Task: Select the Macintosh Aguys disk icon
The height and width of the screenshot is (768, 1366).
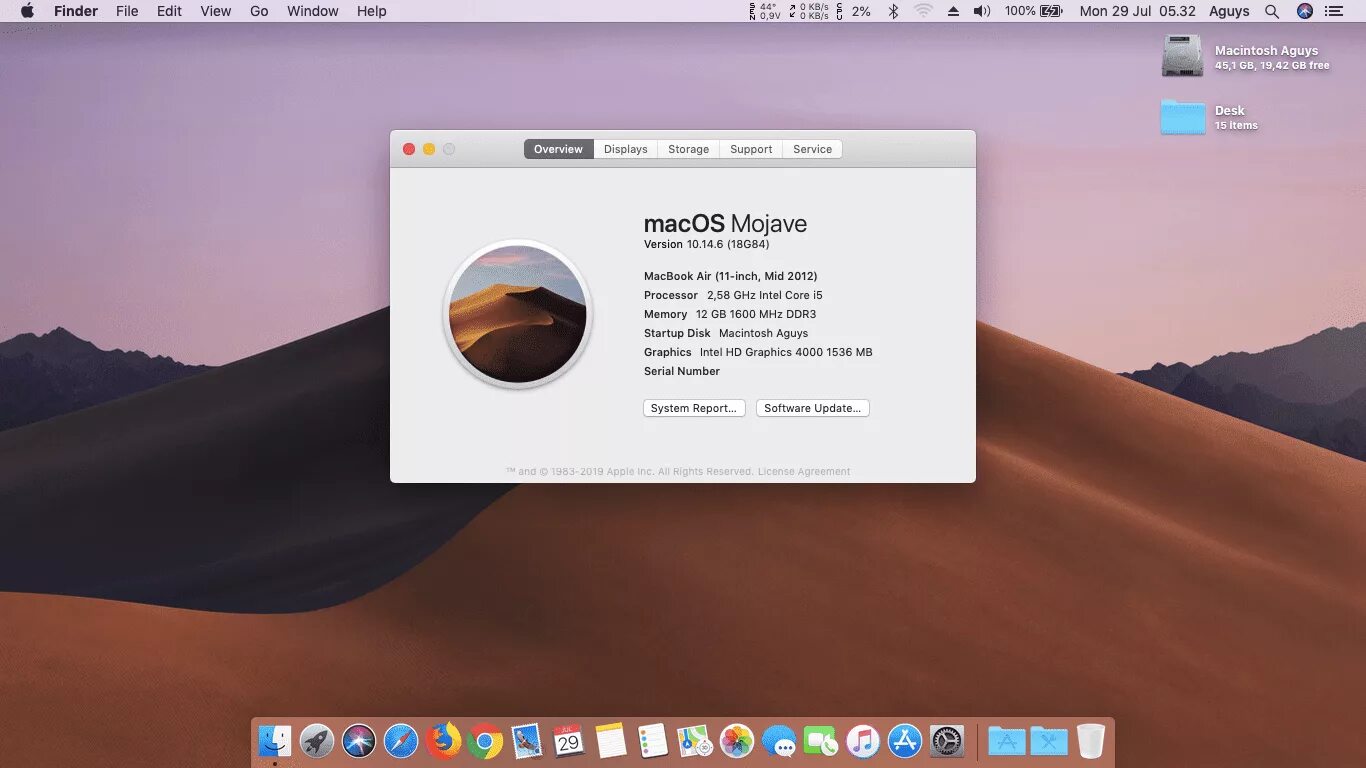Action: click(1183, 56)
